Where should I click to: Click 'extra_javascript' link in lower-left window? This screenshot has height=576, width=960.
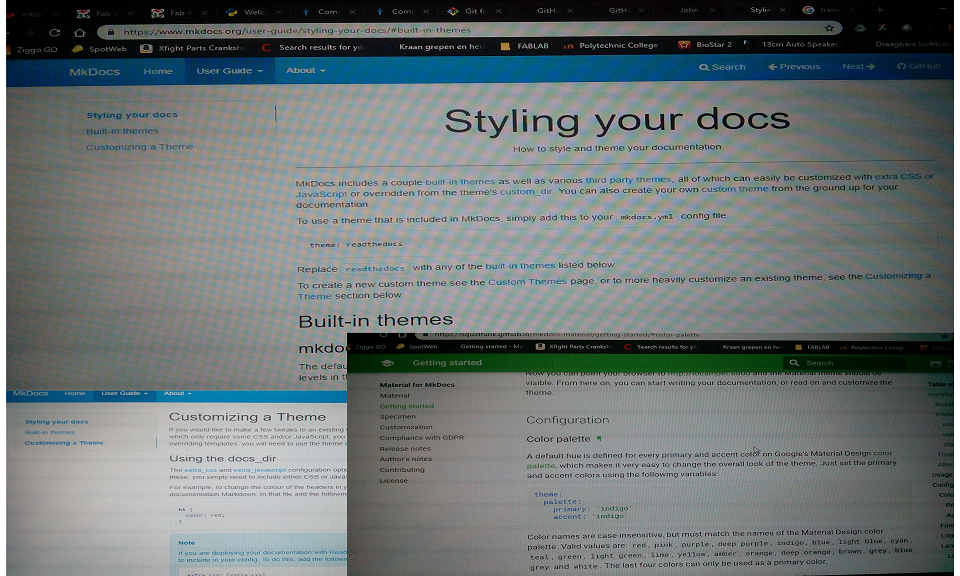tap(260, 470)
